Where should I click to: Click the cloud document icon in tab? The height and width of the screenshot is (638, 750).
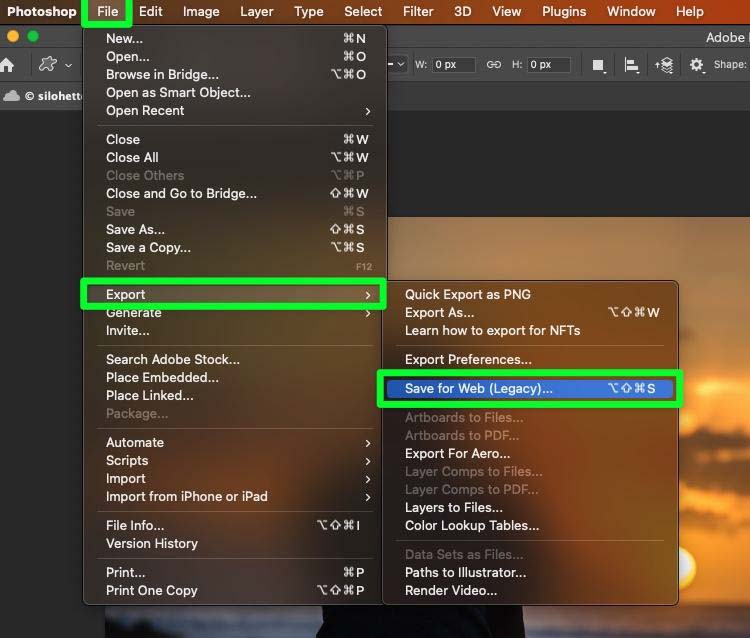click(x=11, y=96)
